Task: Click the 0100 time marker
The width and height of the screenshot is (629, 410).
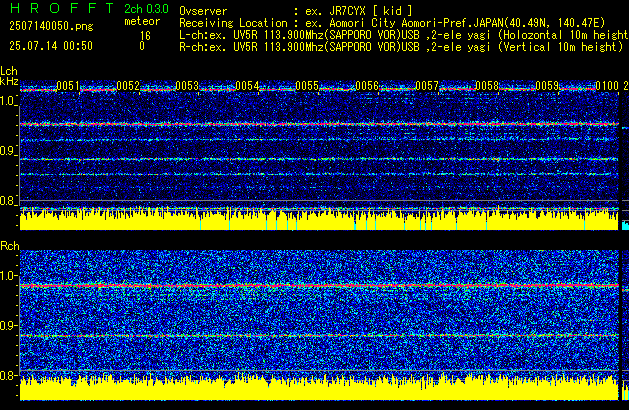Action: click(607, 86)
